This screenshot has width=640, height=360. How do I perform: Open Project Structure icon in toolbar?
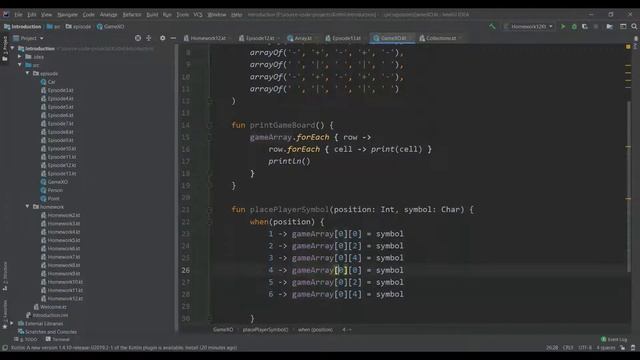point(609,27)
